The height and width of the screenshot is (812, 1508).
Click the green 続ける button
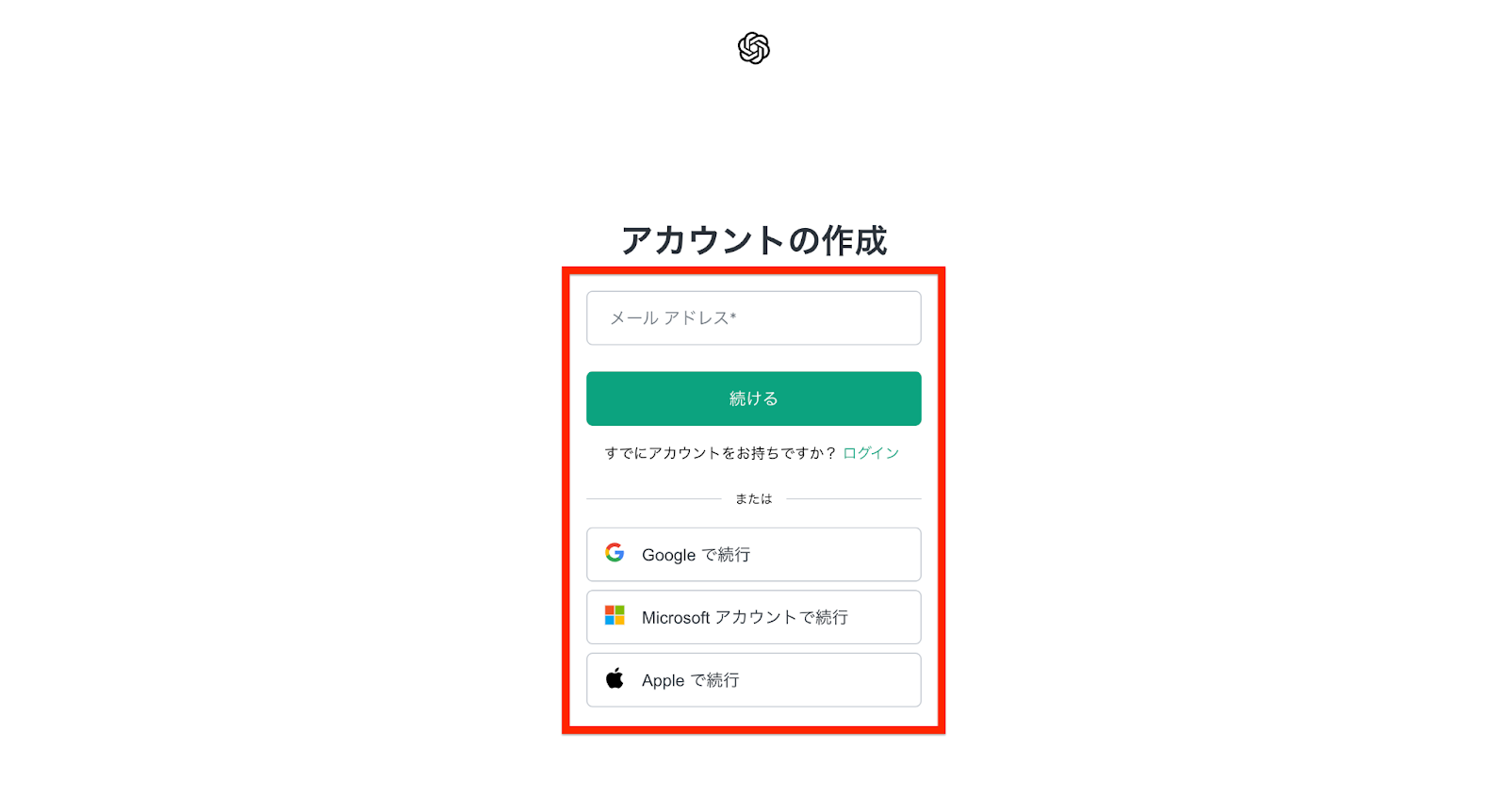[754, 398]
